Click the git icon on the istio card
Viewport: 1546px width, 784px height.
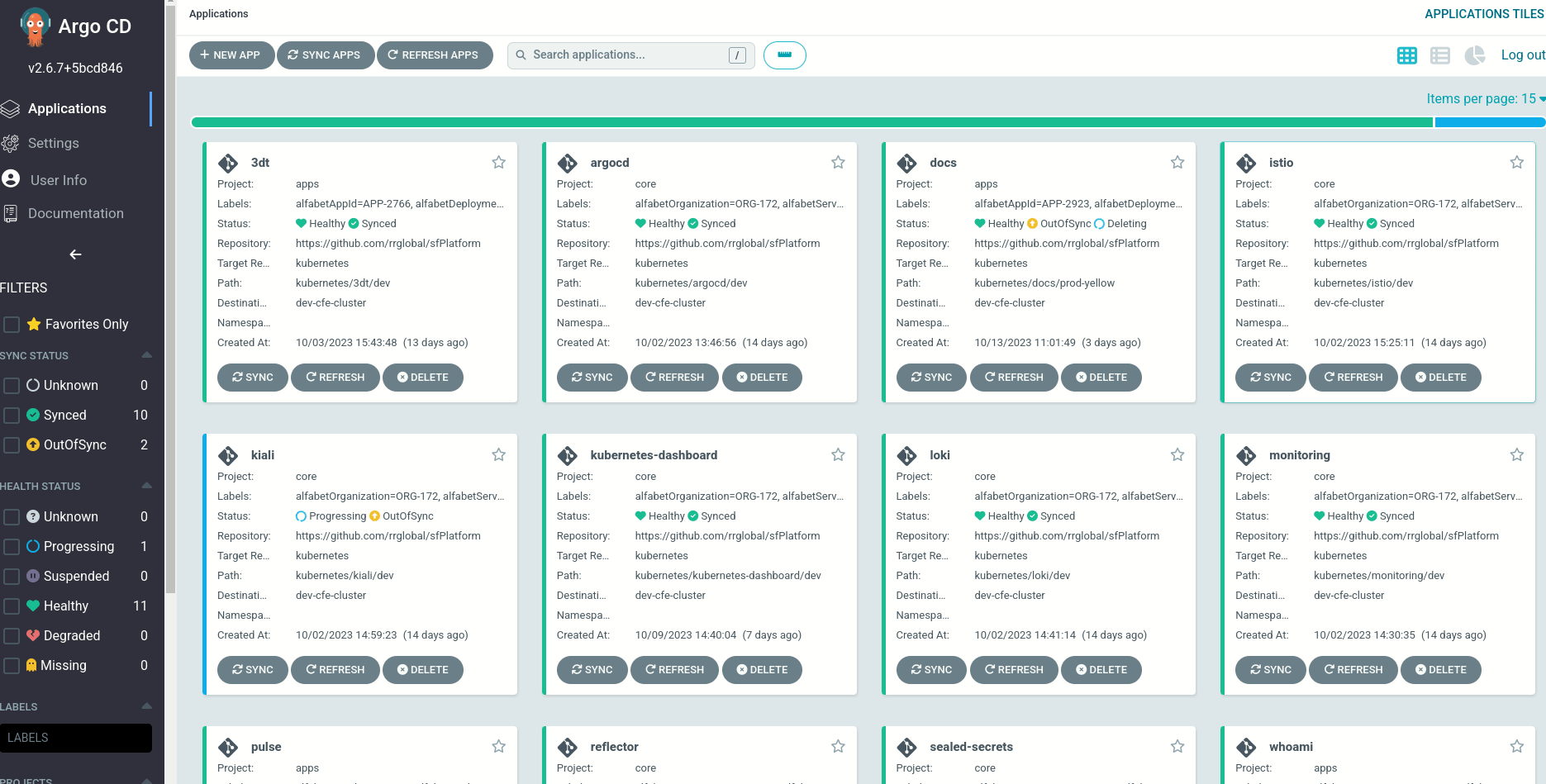(x=1246, y=164)
